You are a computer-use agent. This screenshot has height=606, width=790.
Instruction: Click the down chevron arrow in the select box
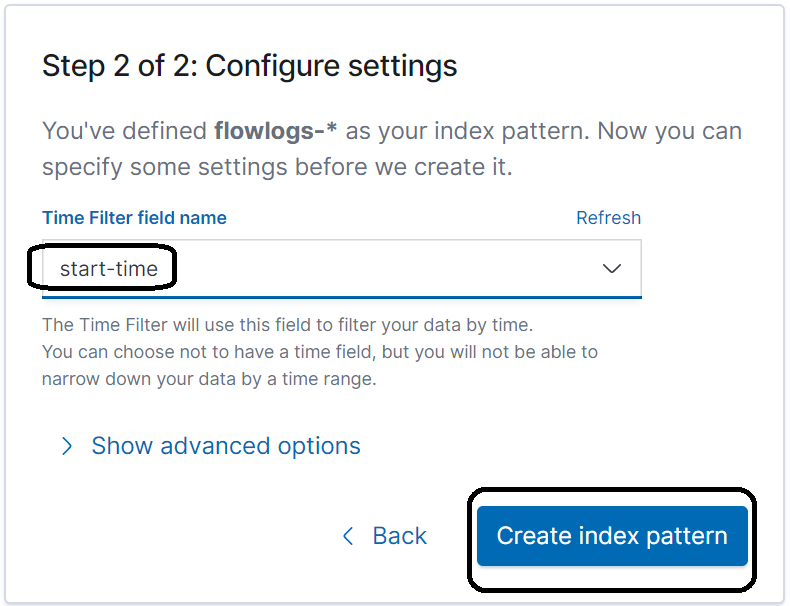pyautogui.click(x=612, y=268)
